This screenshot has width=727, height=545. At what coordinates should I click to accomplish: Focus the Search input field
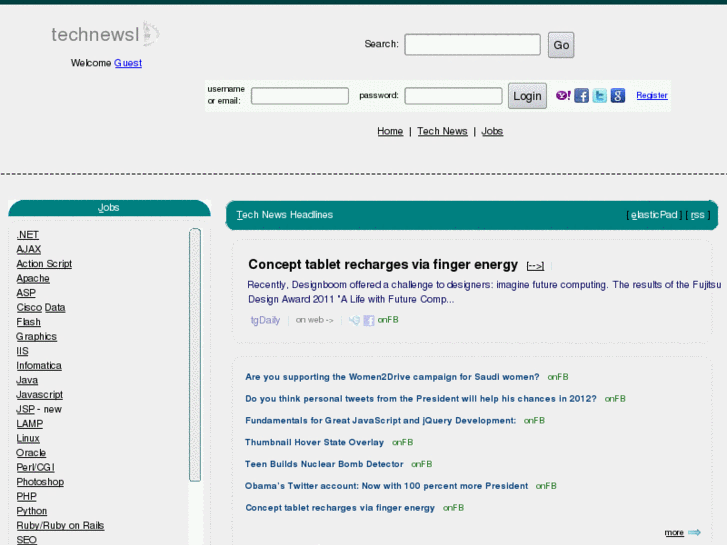pyautogui.click(x=472, y=45)
